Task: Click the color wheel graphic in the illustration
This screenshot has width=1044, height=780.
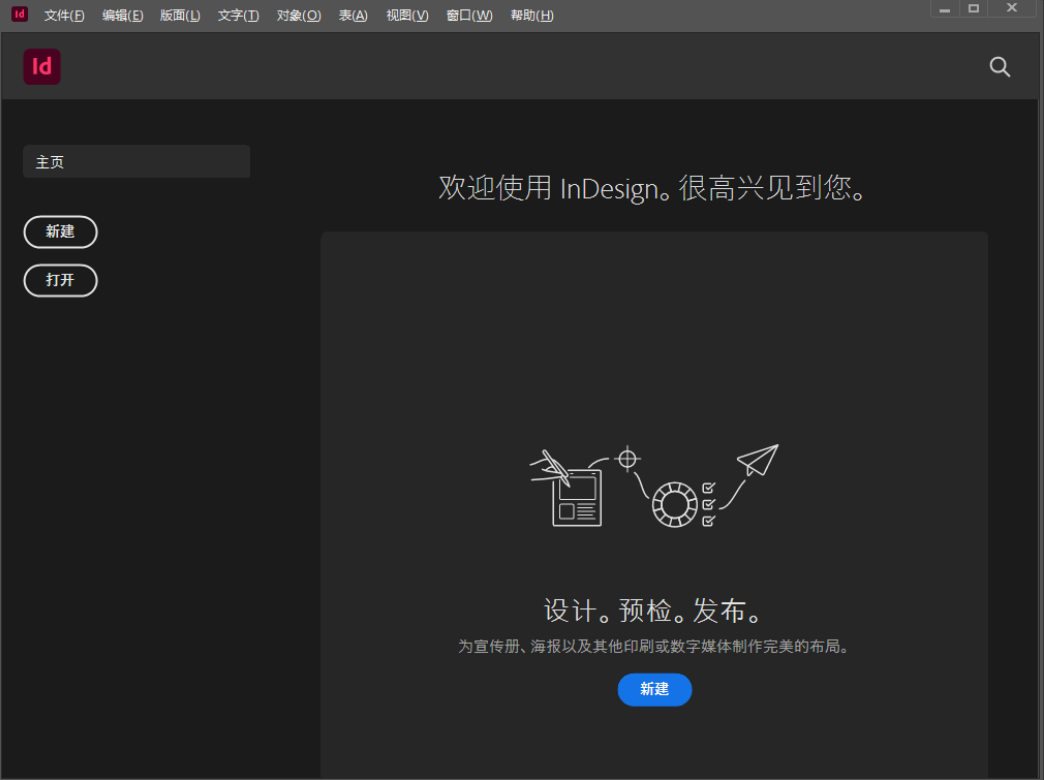Action: [x=675, y=503]
